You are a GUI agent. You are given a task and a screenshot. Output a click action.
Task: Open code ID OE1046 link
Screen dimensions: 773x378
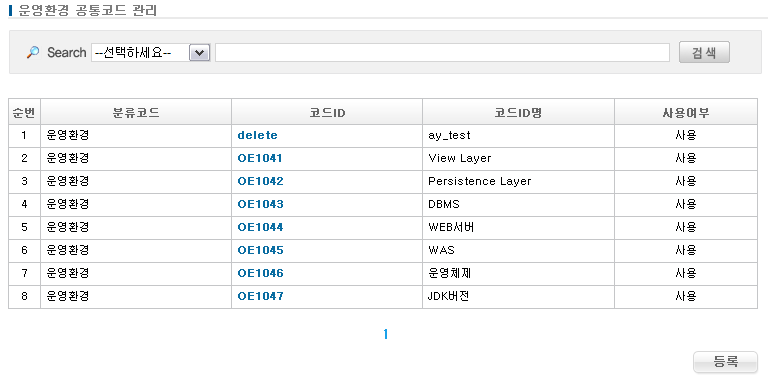coord(260,273)
